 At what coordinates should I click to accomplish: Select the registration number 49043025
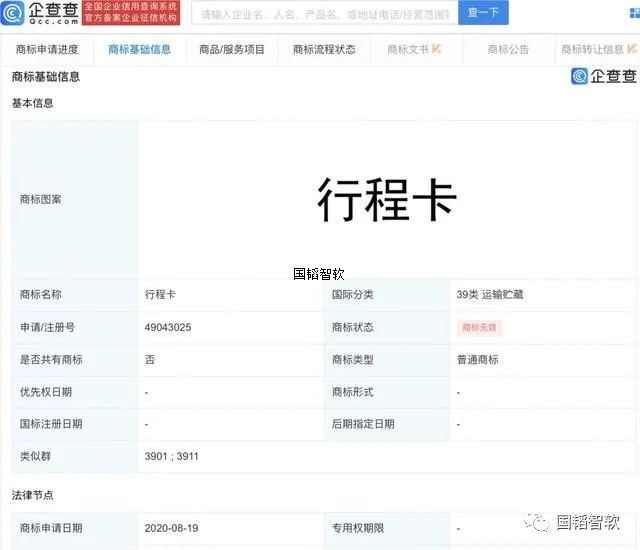point(168,327)
